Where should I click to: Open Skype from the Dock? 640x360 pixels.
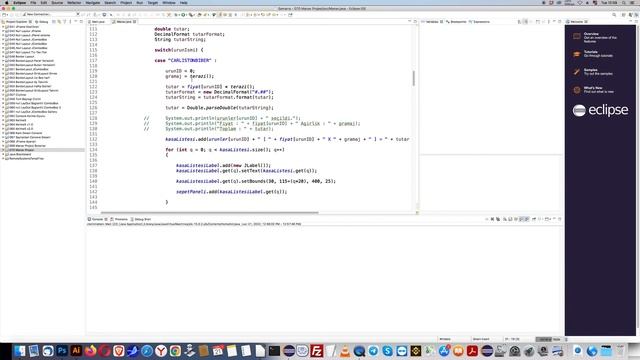coord(387,351)
